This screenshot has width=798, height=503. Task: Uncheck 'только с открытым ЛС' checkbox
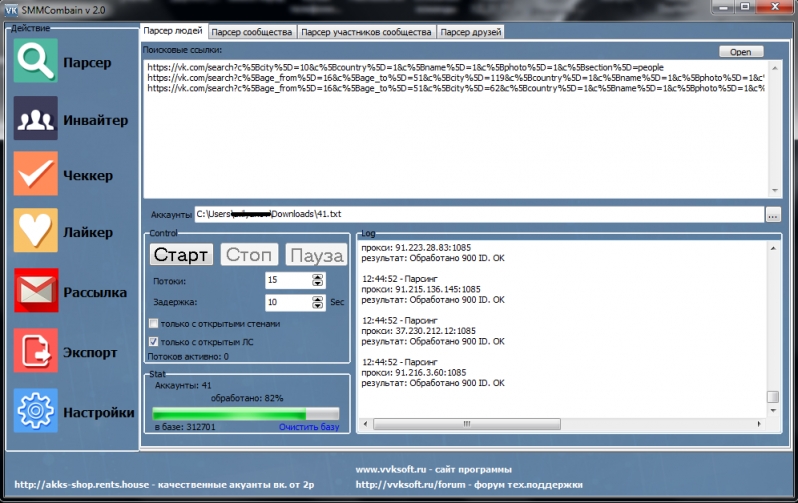[x=153, y=342]
